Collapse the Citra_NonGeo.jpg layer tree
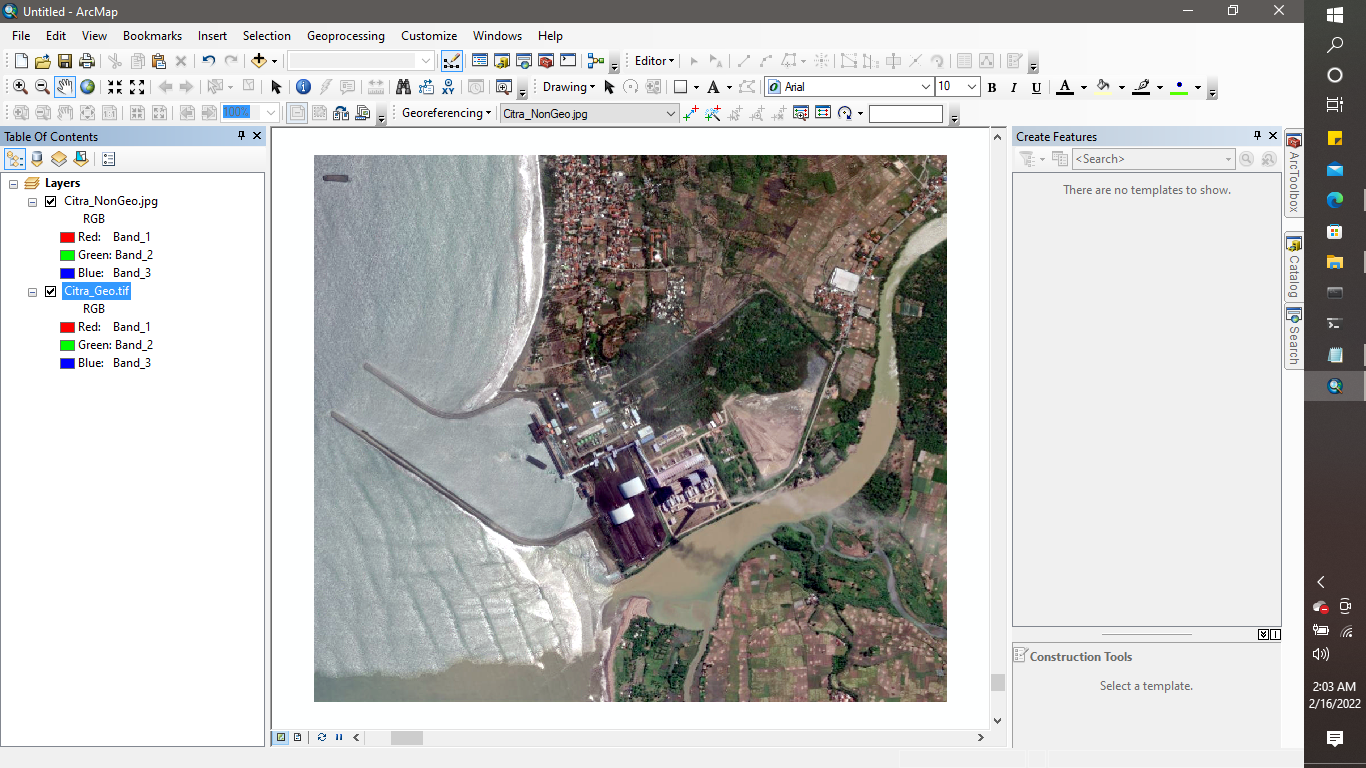The height and width of the screenshot is (768, 1366). tap(32, 201)
